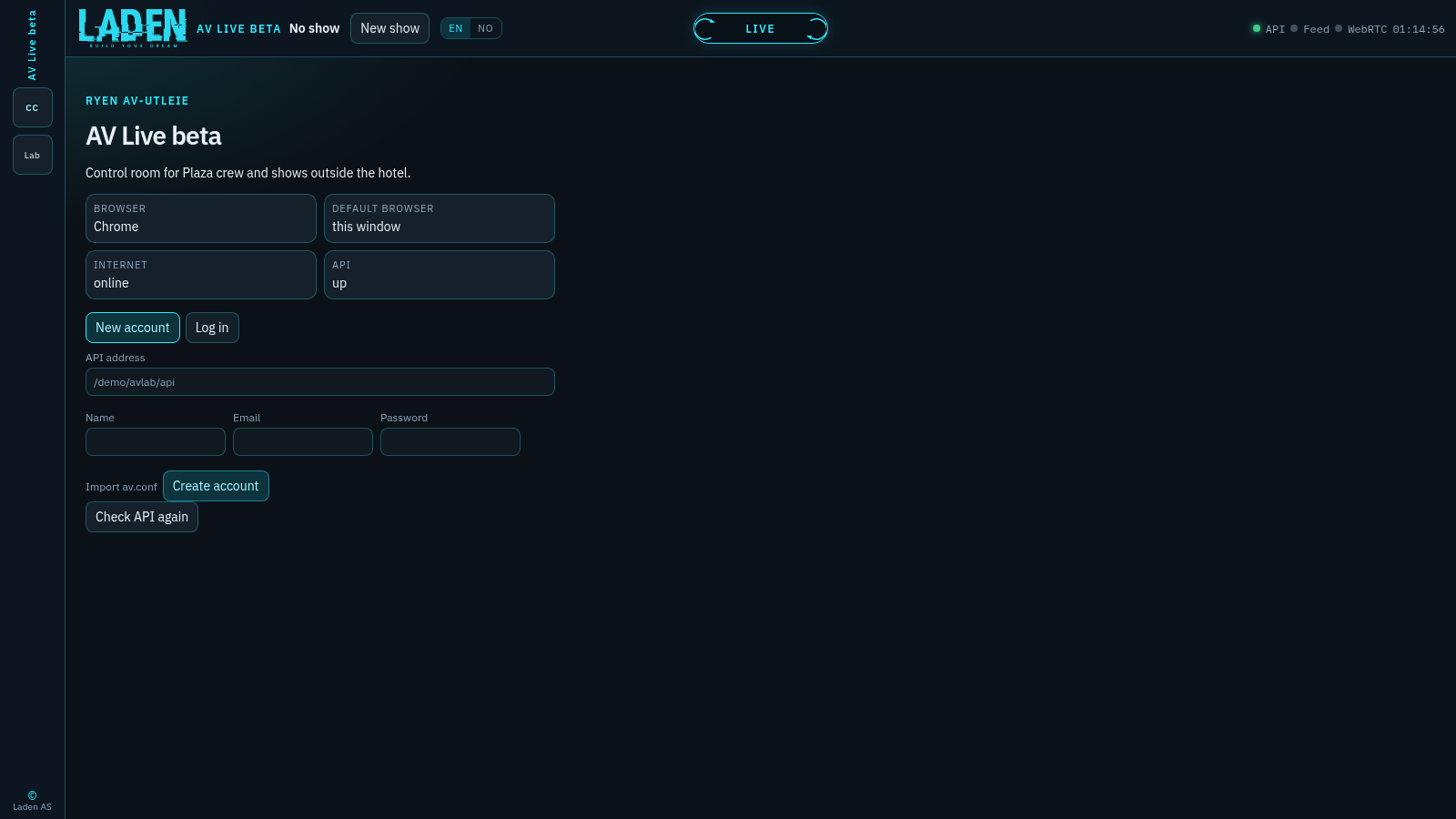
Task: Click the clock showing 01:14:56
Action: (1419, 29)
